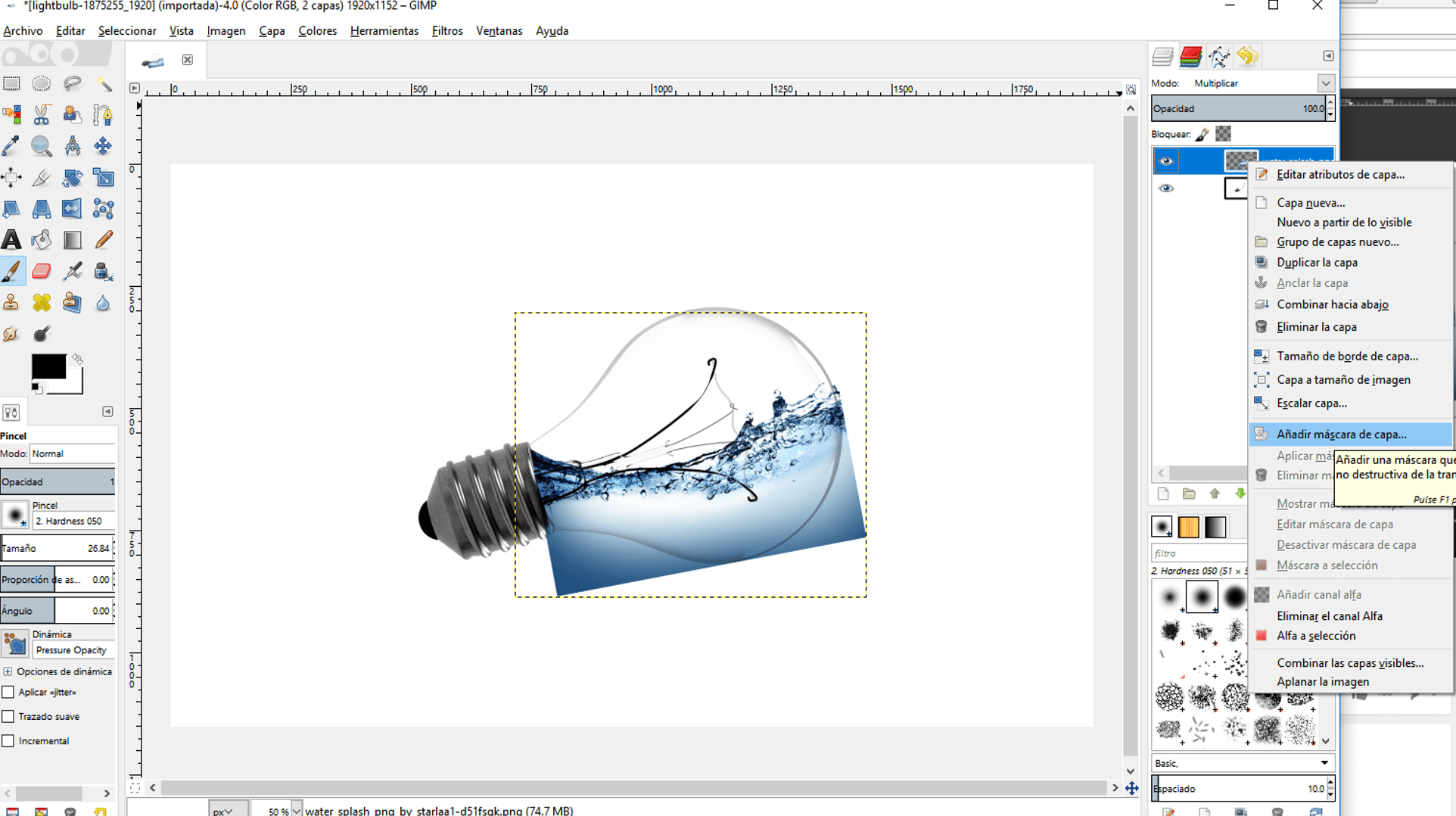Screen dimensions: 1456x816
Task: Adjust the layer Opacidad slider
Action: coord(1238,108)
